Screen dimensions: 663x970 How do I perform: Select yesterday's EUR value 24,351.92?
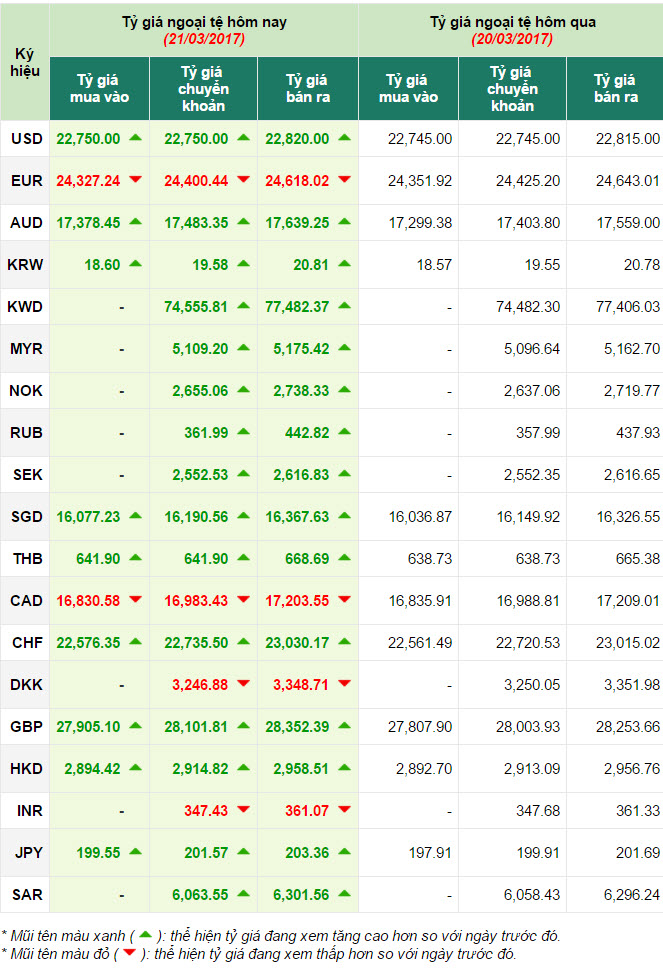tap(420, 181)
